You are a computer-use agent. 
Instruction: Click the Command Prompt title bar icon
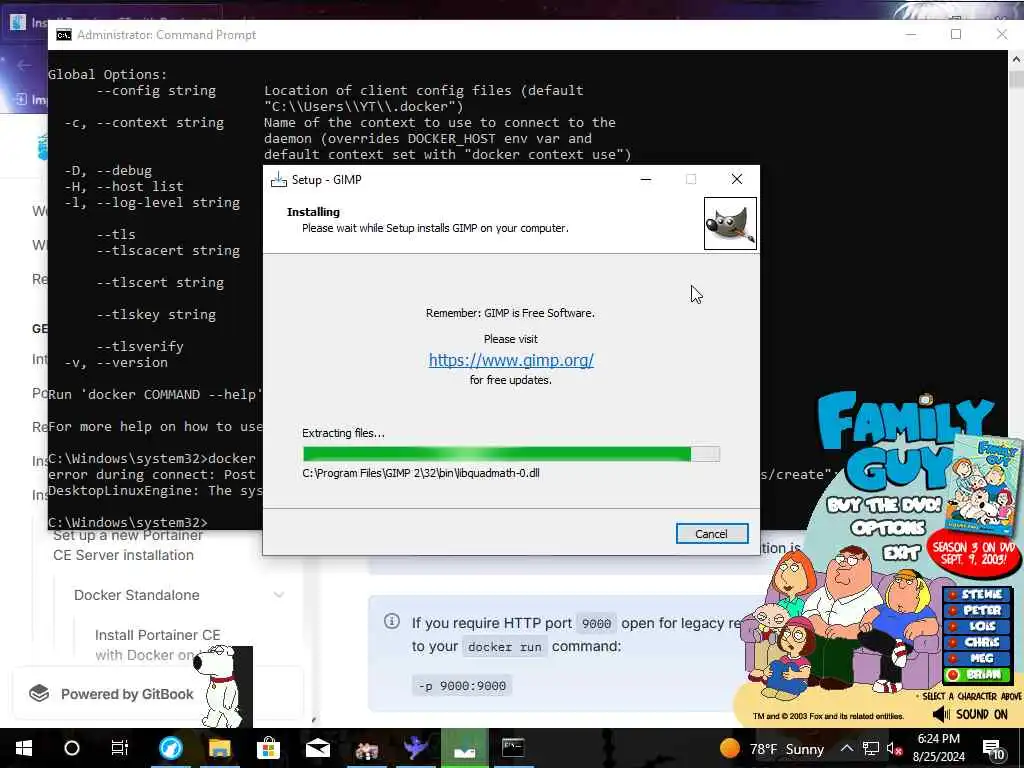[63, 35]
